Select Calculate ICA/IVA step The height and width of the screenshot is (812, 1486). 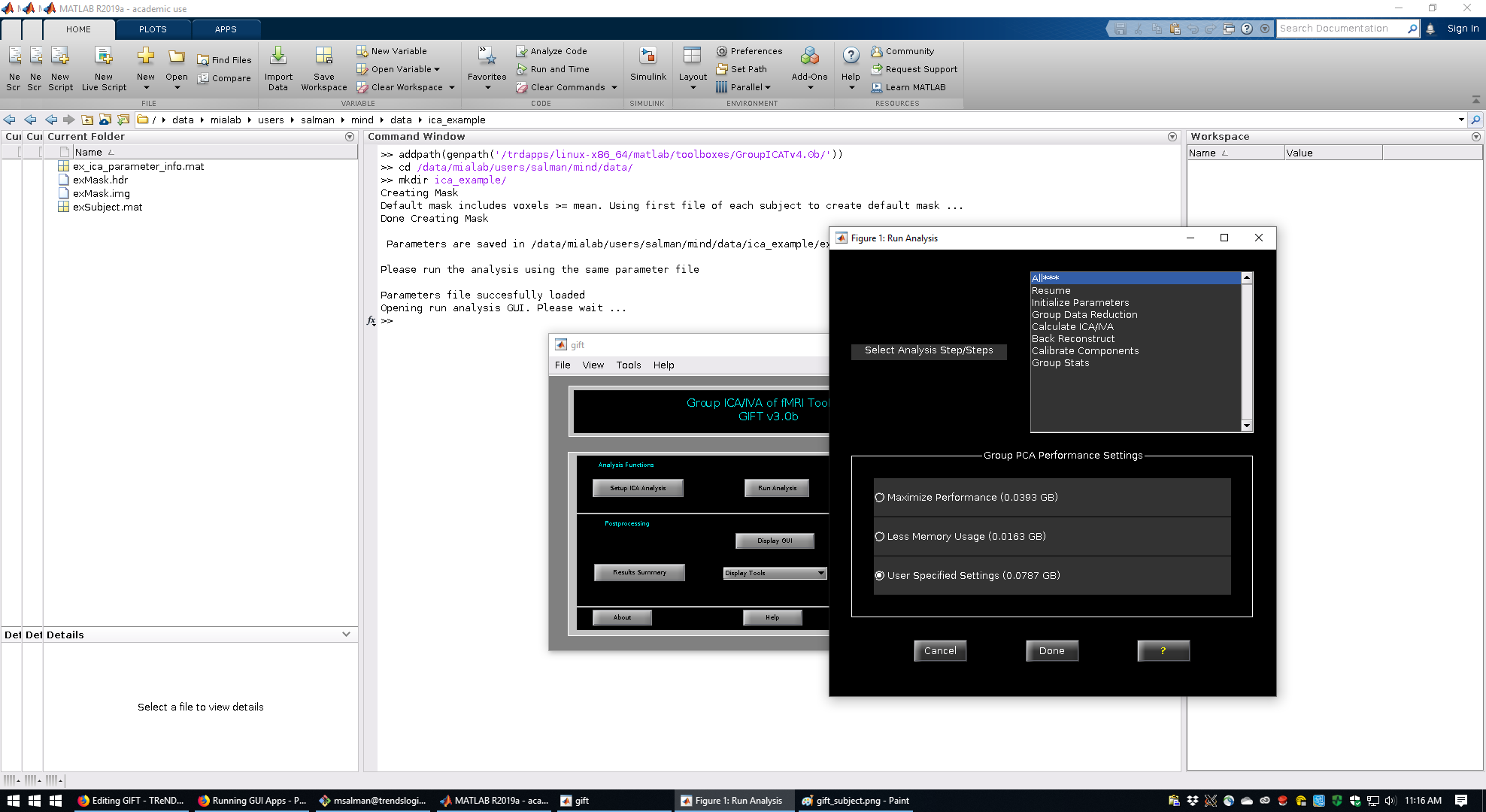click(x=1072, y=327)
